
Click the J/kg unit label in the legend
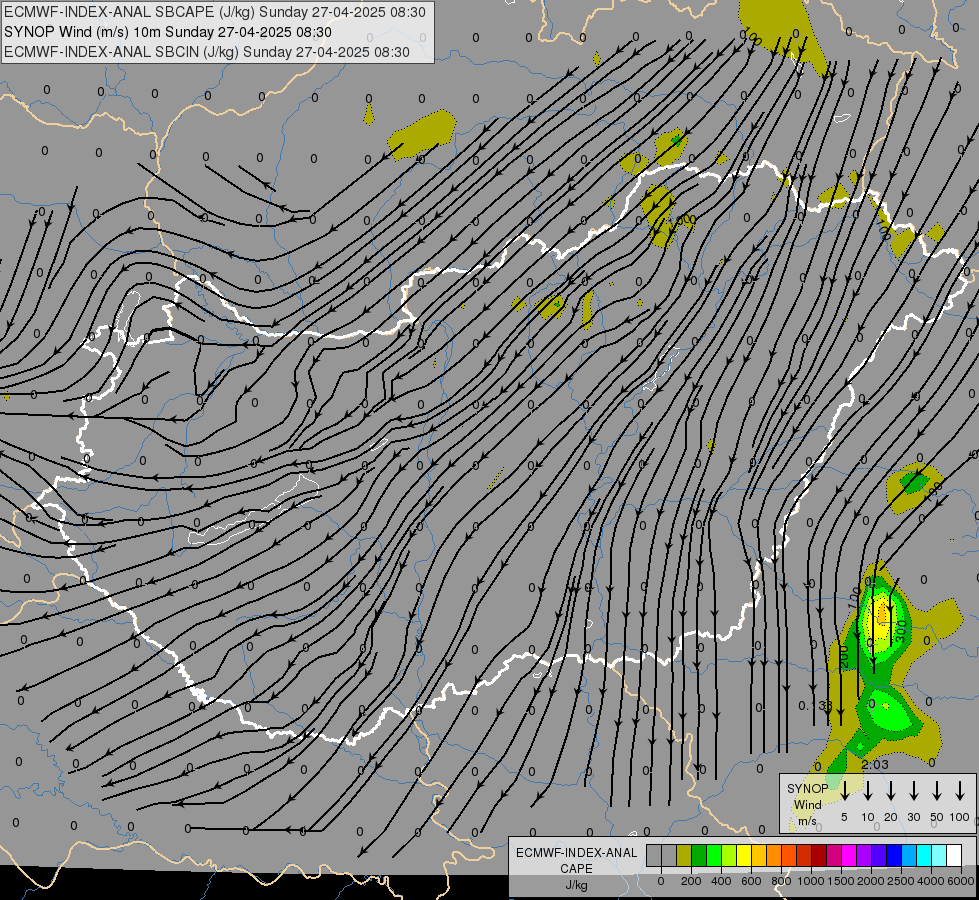[576, 885]
